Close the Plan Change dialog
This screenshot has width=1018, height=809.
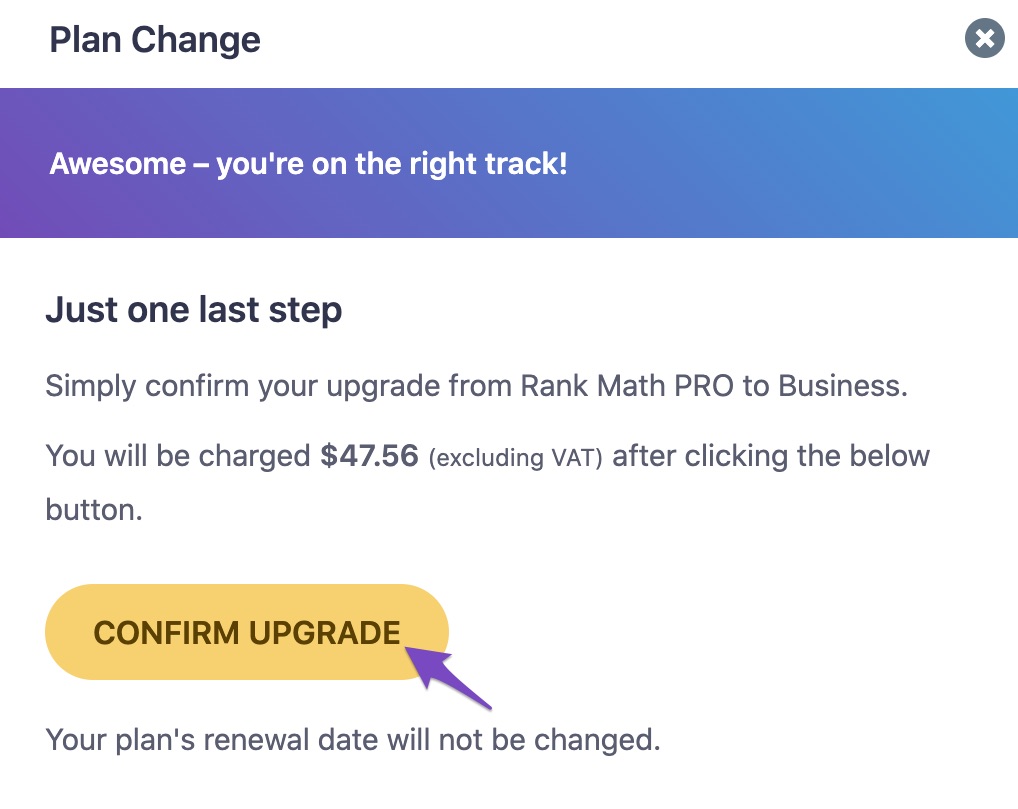[984, 39]
